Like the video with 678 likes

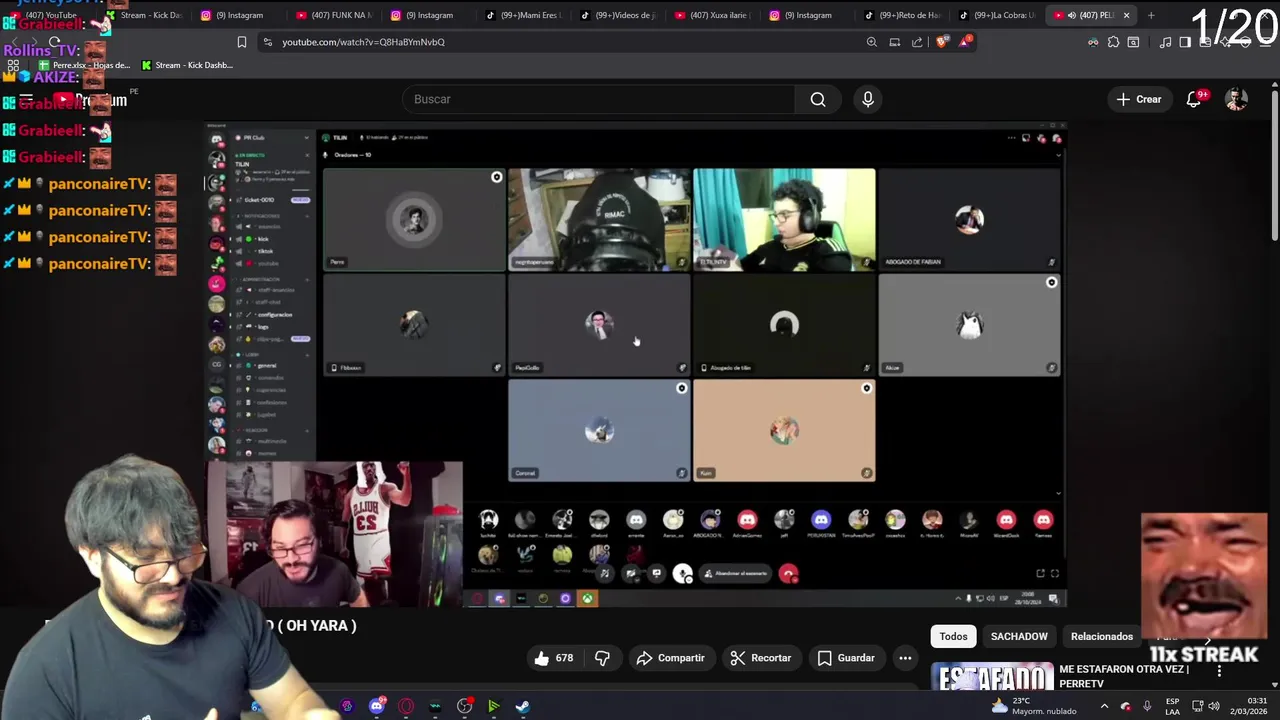pyautogui.click(x=553, y=658)
